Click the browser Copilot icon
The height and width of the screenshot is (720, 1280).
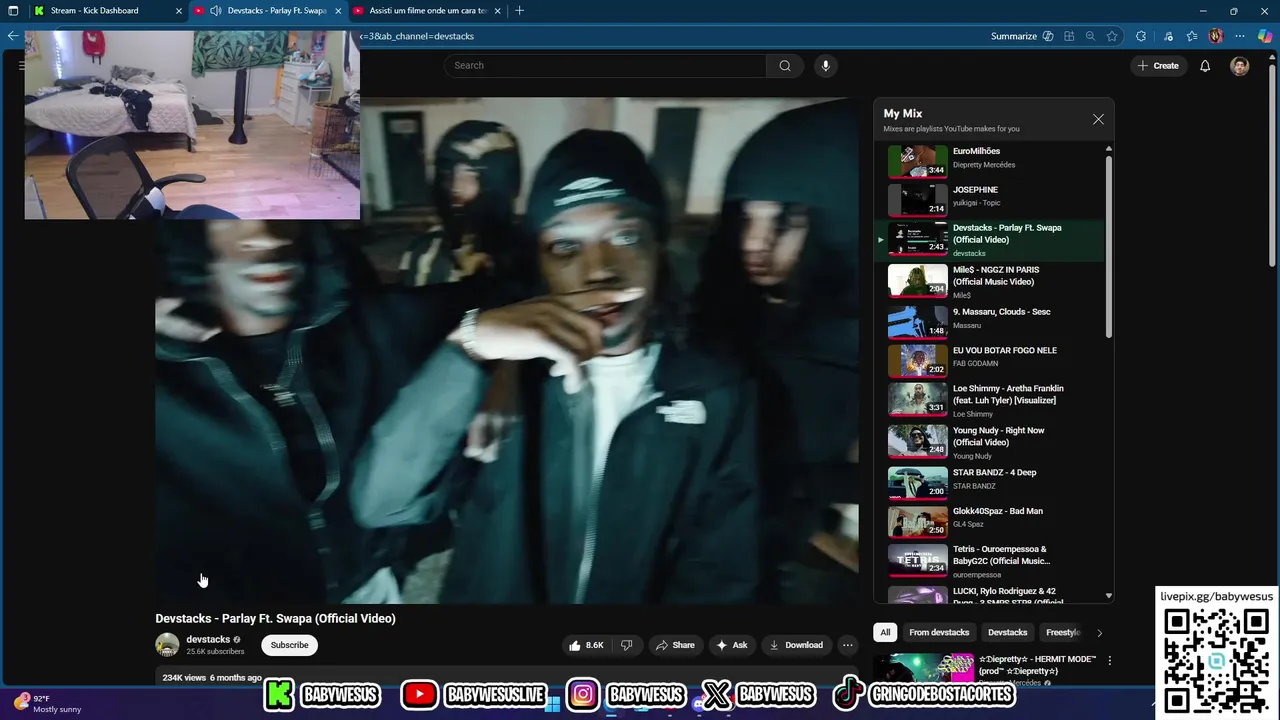coord(1265,36)
